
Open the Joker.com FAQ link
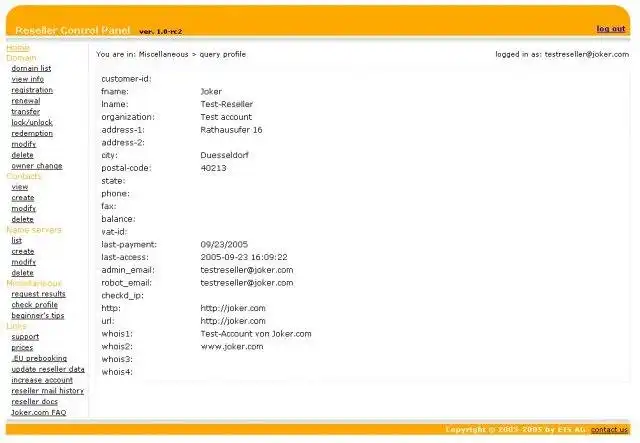(x=39, y=412)
